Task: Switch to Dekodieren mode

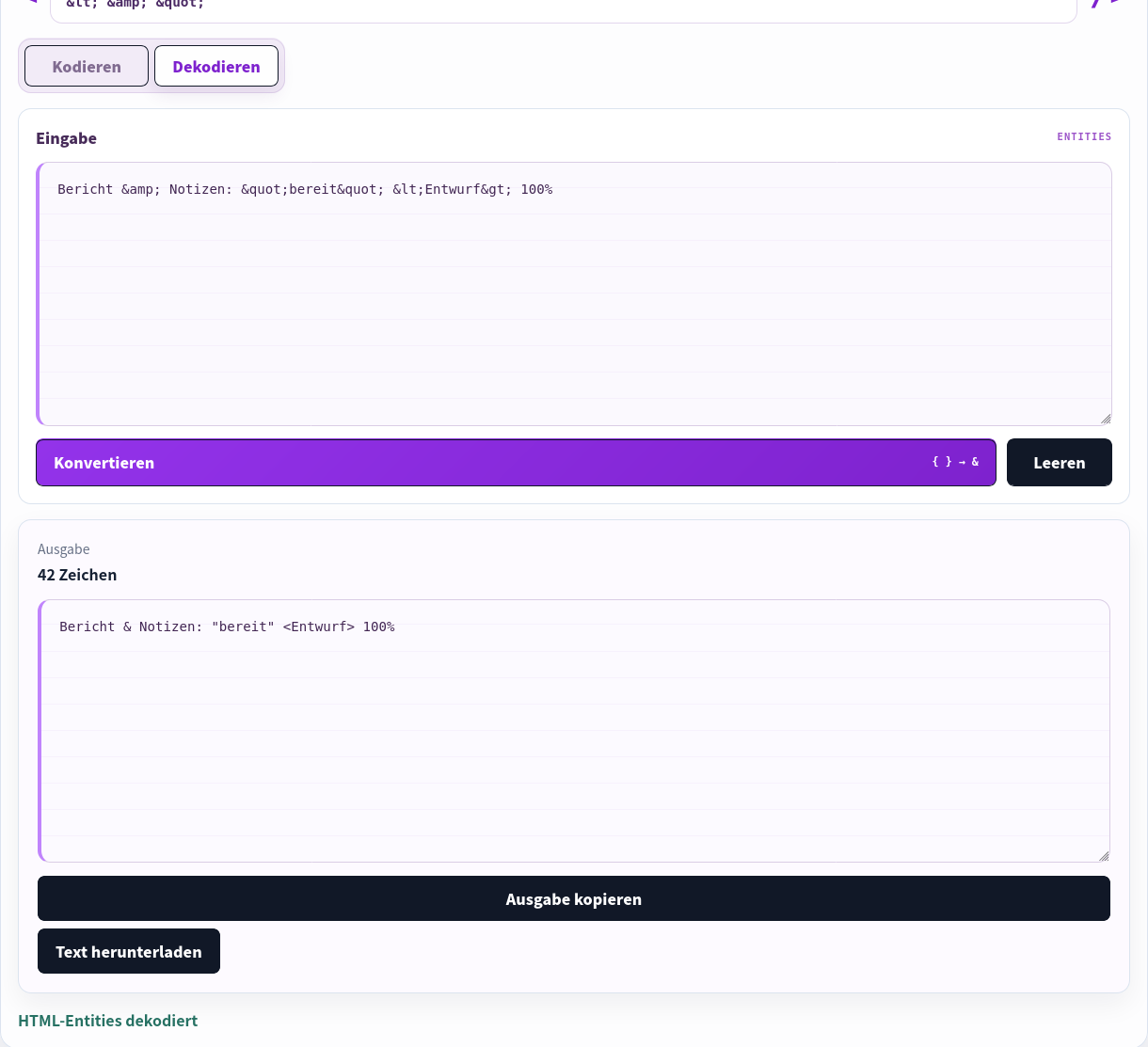Action: pyautogui.click(x=216, y=66)
